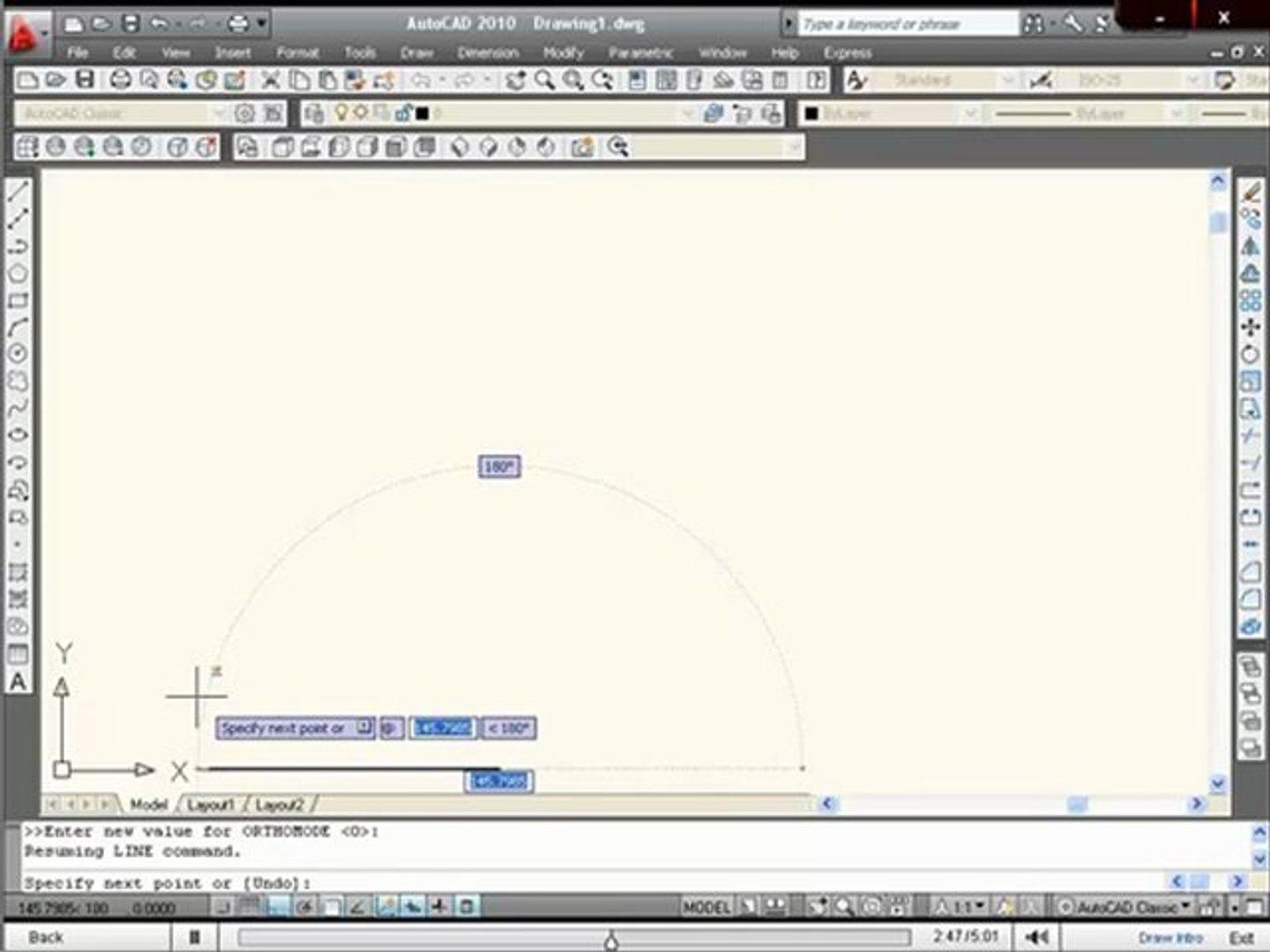Image resolution: width=1270 pixels, height=952 pixels.
Task: Toggle Snap Mode in status bar
Action: [x=224, y=906]
